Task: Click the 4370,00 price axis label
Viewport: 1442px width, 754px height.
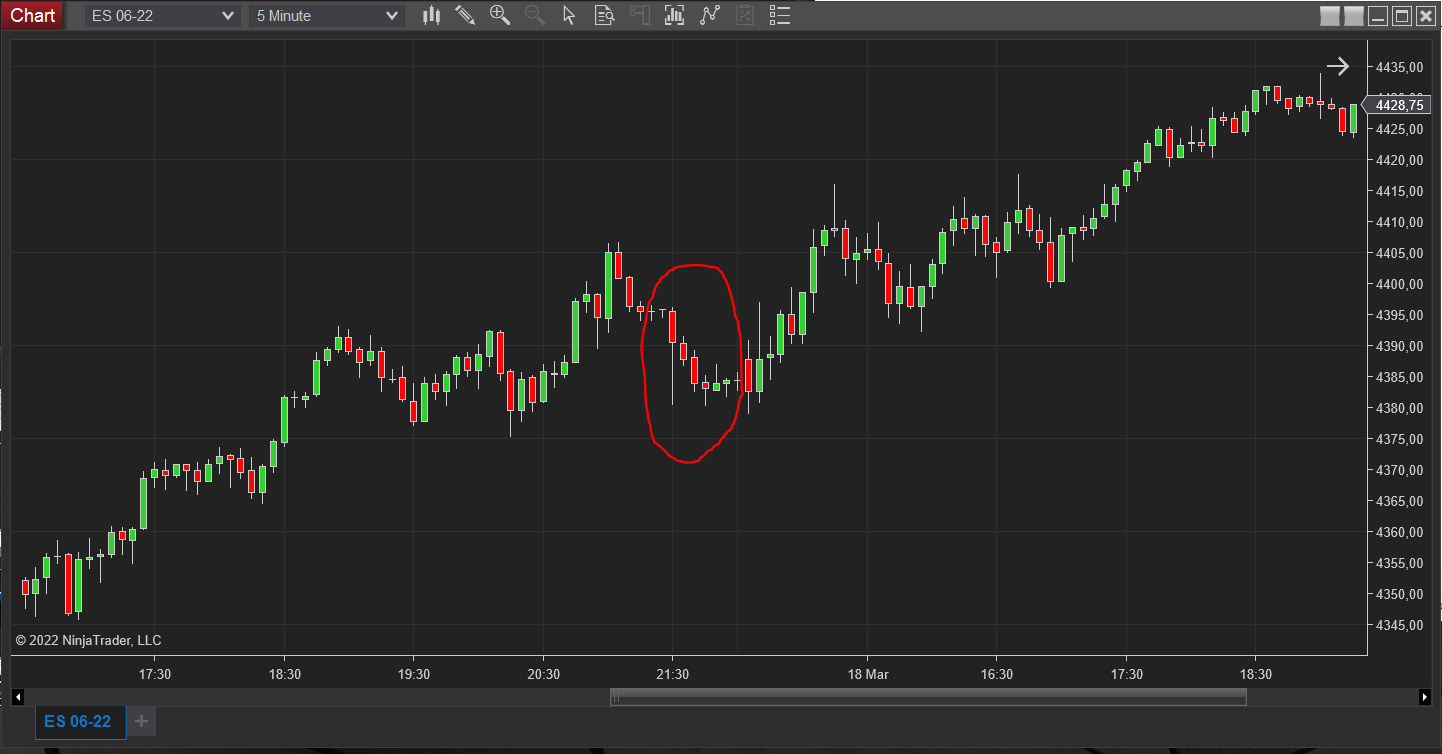Action: coord(1399,470)
